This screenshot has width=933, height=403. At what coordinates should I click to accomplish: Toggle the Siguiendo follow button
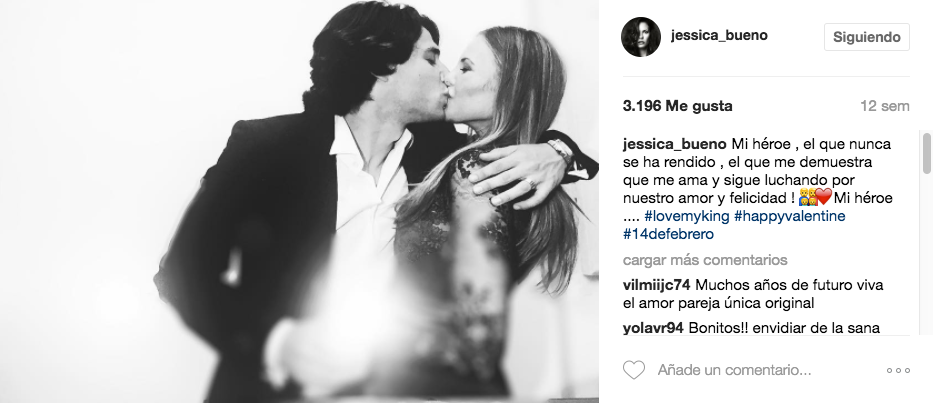866,38
